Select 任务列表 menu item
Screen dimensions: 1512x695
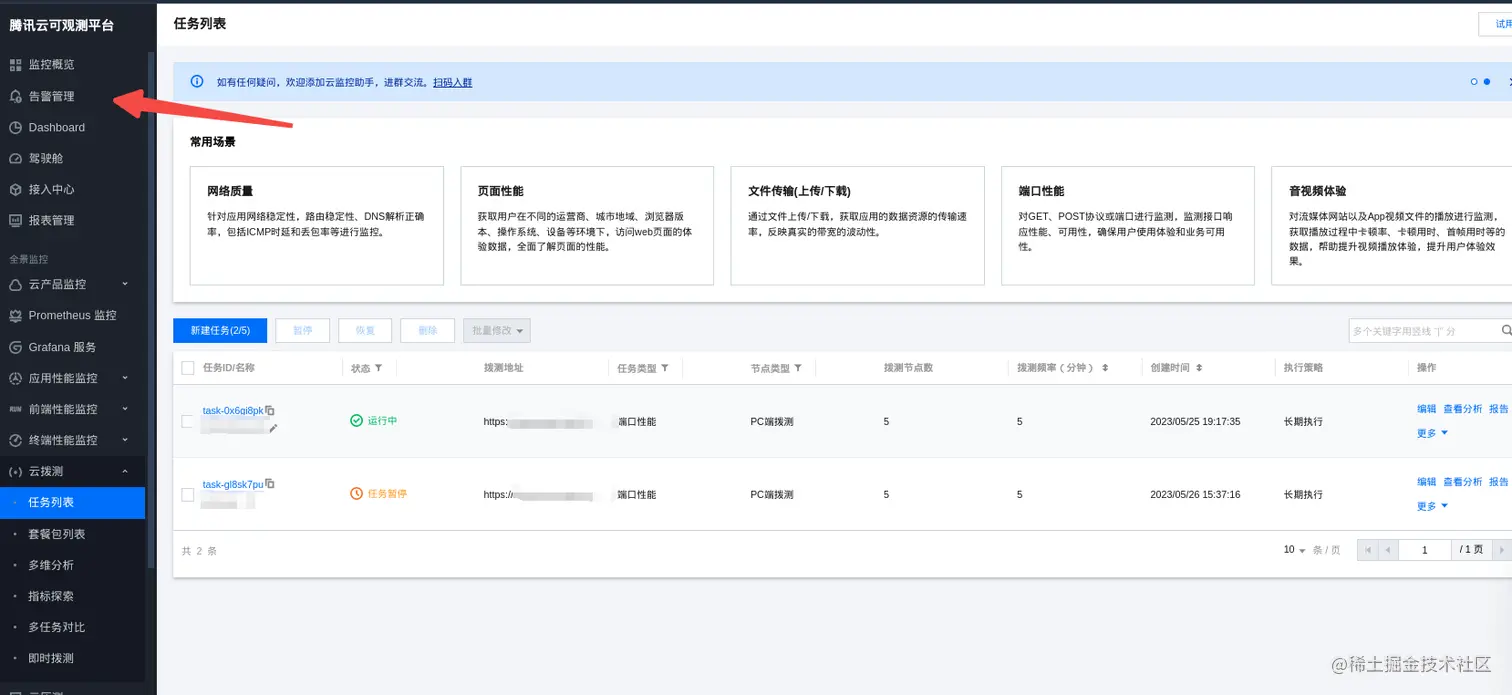click(x=73, y=503)
